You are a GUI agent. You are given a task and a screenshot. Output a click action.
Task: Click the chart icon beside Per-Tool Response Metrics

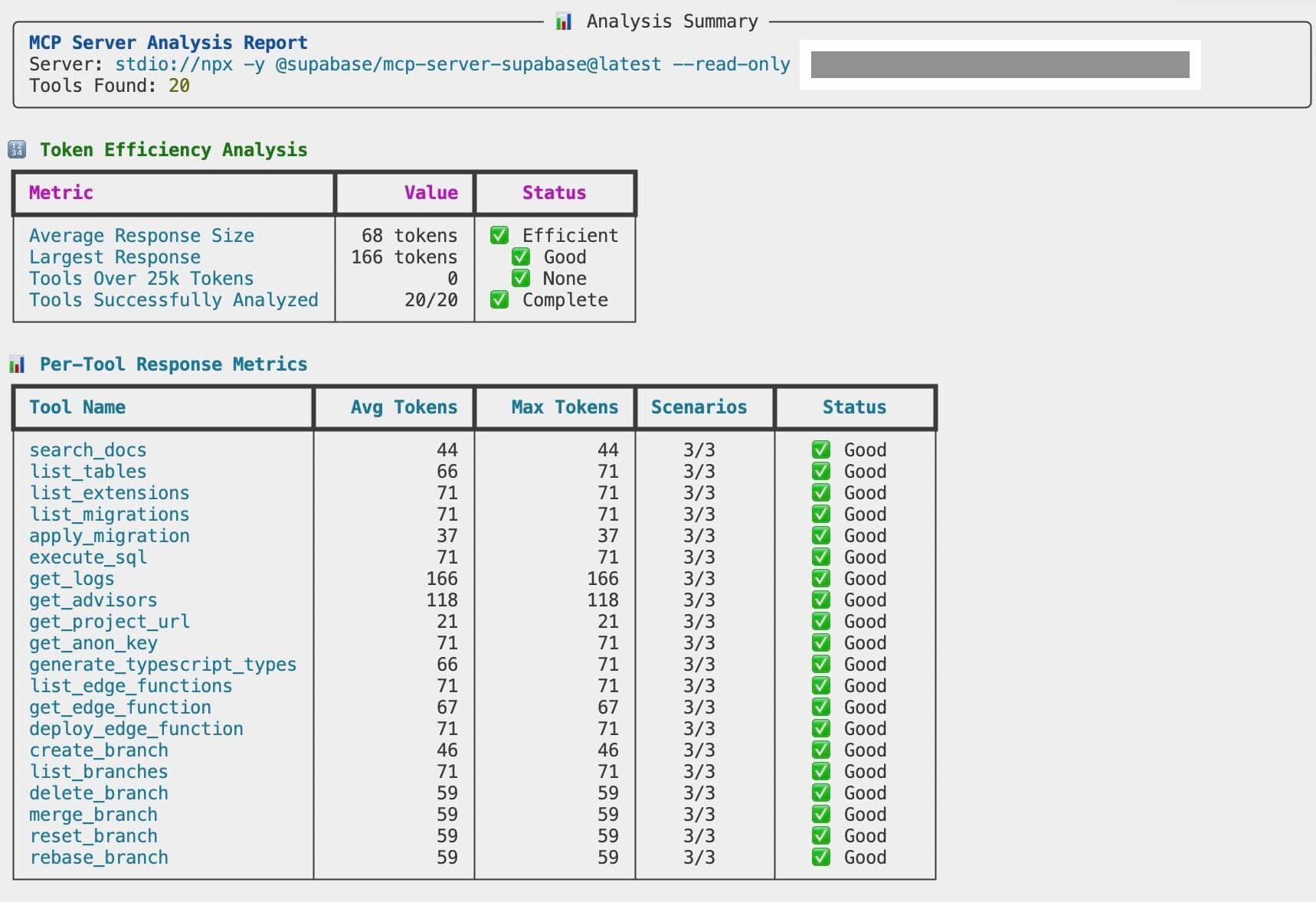pos(17,364)
